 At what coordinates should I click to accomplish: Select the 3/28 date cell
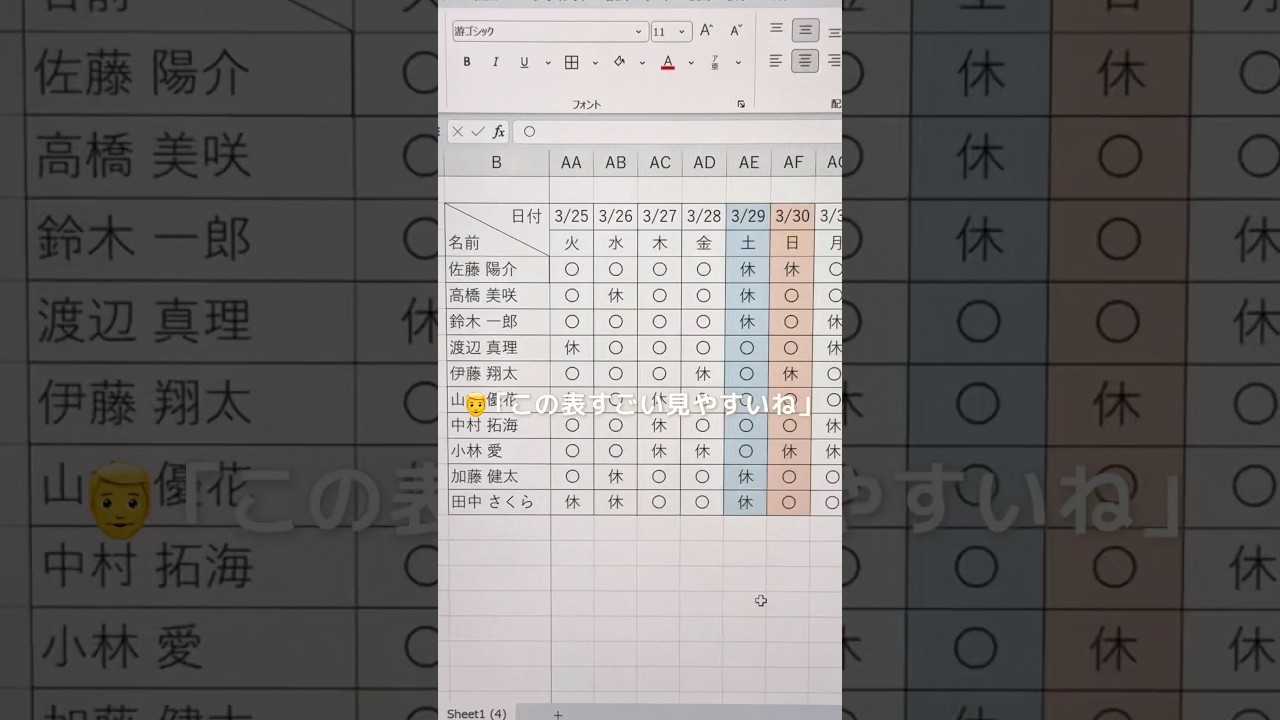[704, 217]
